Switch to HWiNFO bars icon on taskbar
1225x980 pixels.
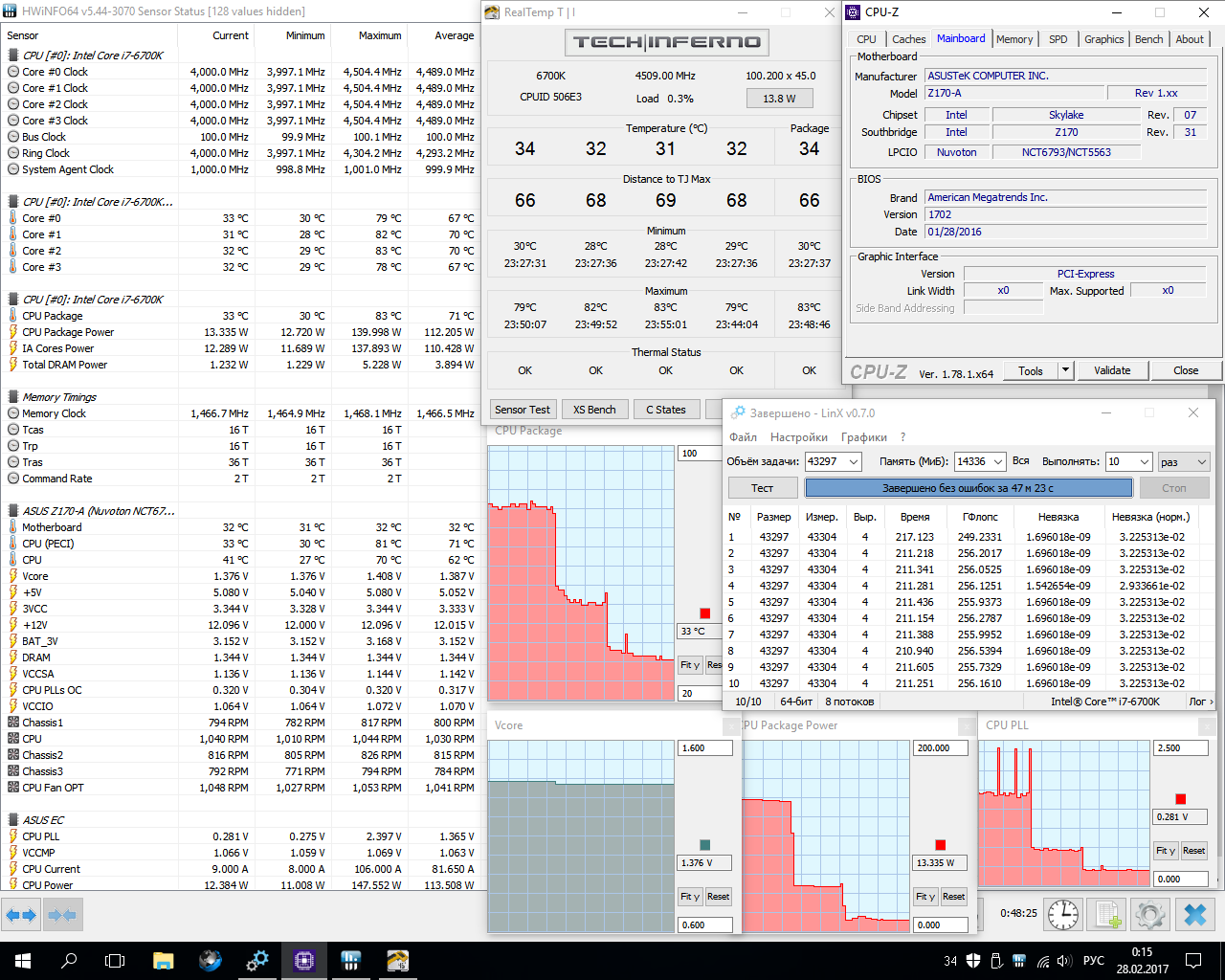(351, 961)
